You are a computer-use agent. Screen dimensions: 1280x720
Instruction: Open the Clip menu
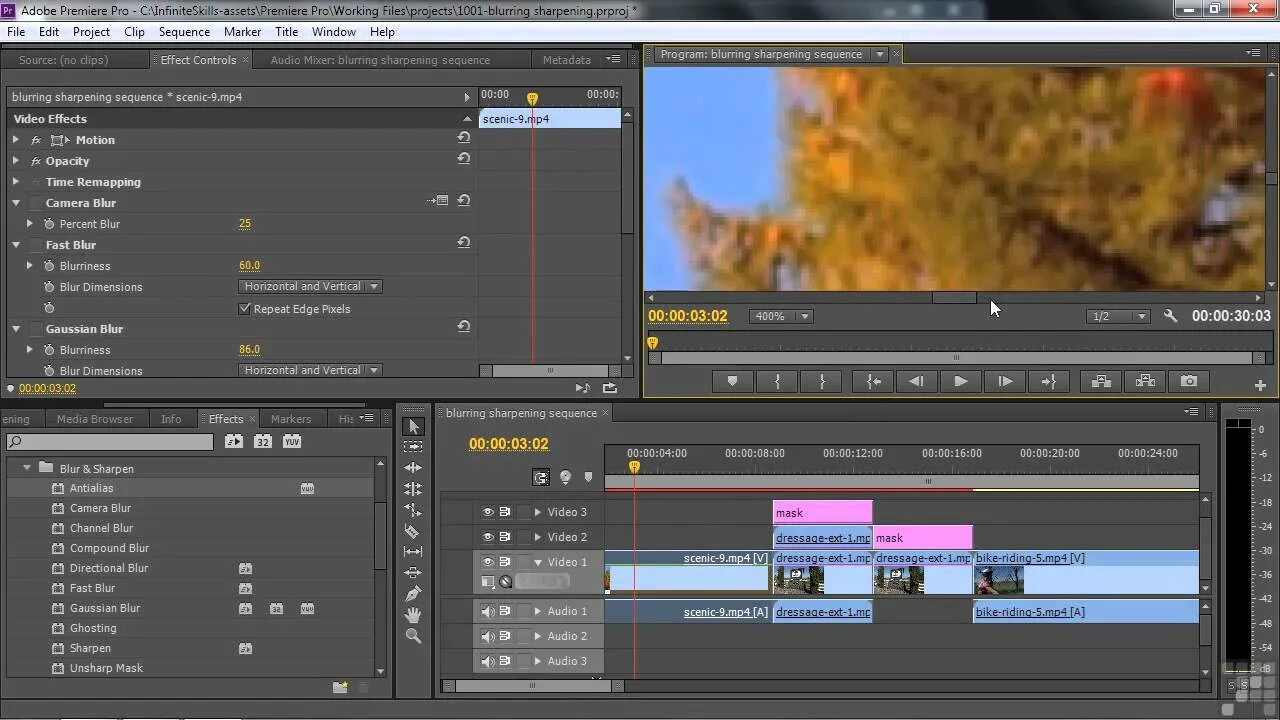134,32
